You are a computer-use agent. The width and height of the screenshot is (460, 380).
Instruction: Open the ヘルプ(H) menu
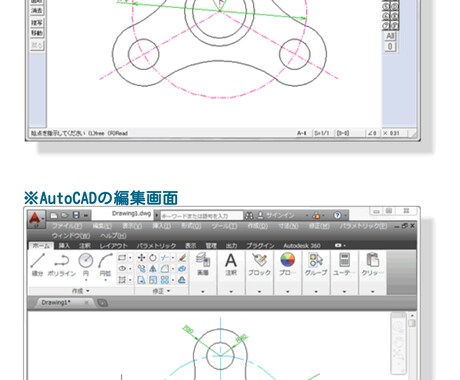(113, 236)
